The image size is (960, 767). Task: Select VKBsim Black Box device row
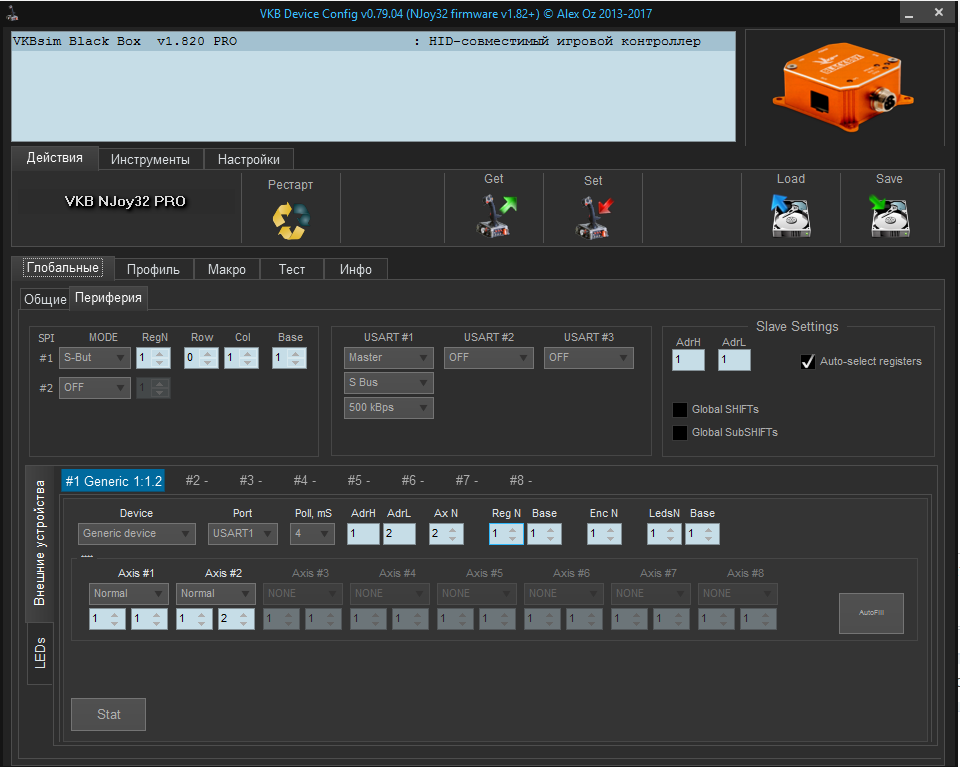click(373, 42)
